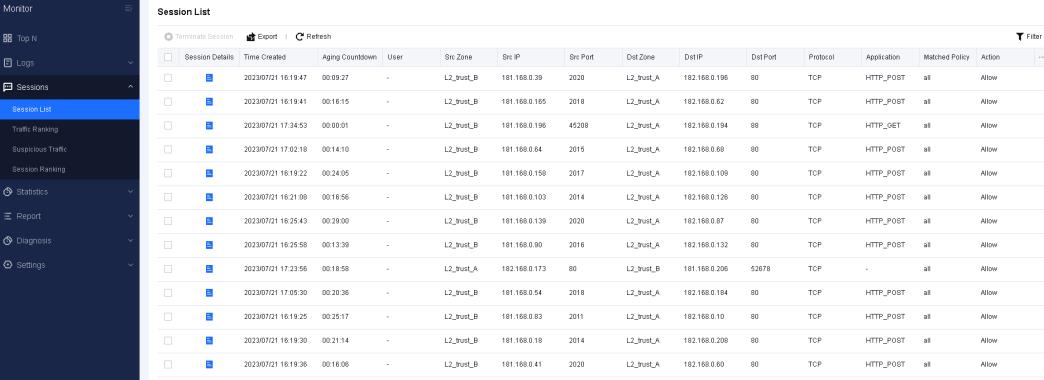1044x380 pixels.
Task: Open session details icon for source 181.168.0.83
Action: pos(209,317)
